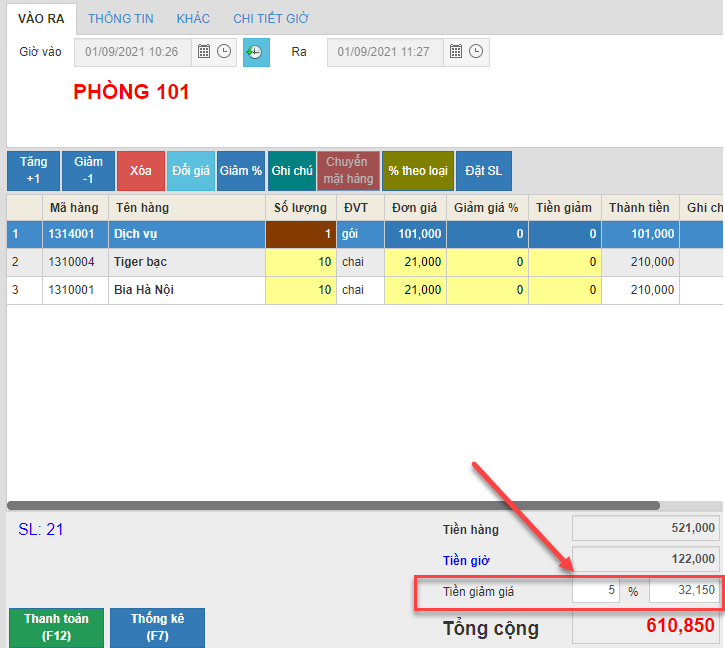Click clock icon beside Ra date

[x=476, y=52]
